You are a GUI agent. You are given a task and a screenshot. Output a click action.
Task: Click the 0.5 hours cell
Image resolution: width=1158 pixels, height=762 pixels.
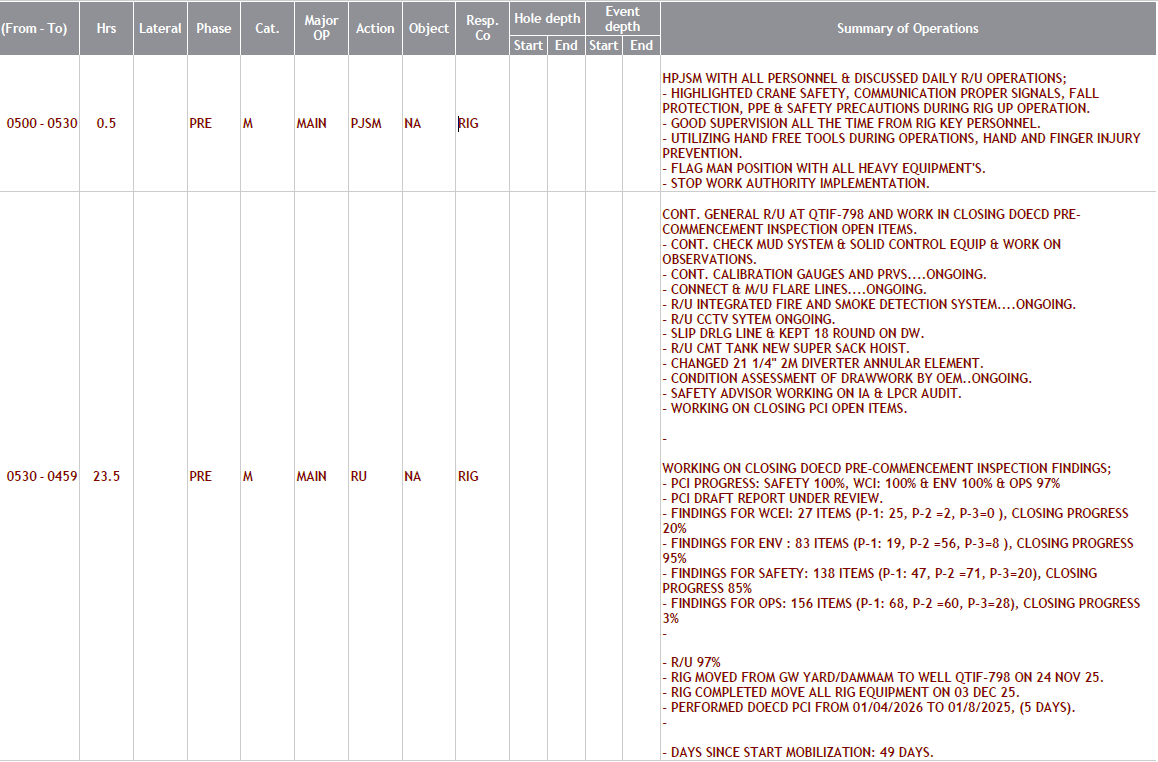click(106, 124)
